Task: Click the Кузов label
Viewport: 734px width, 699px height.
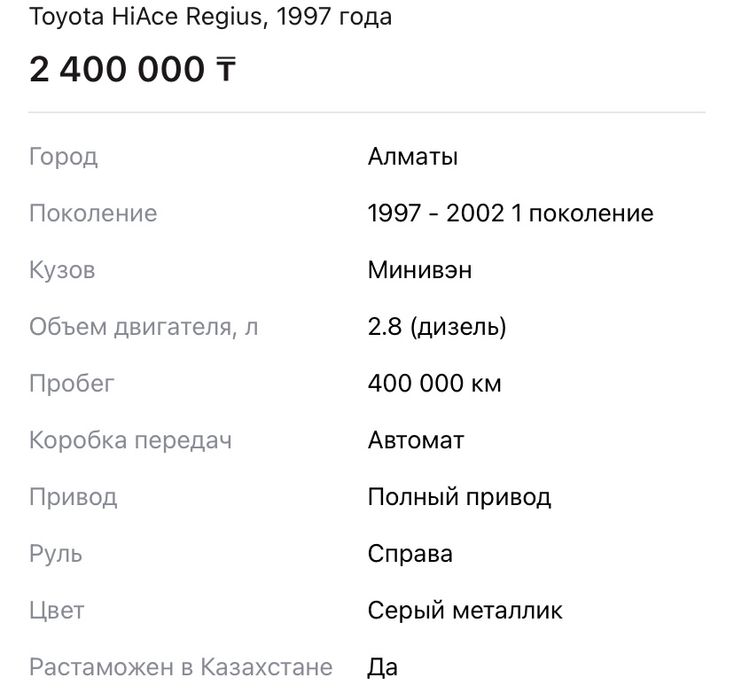Action: [62, 271]
